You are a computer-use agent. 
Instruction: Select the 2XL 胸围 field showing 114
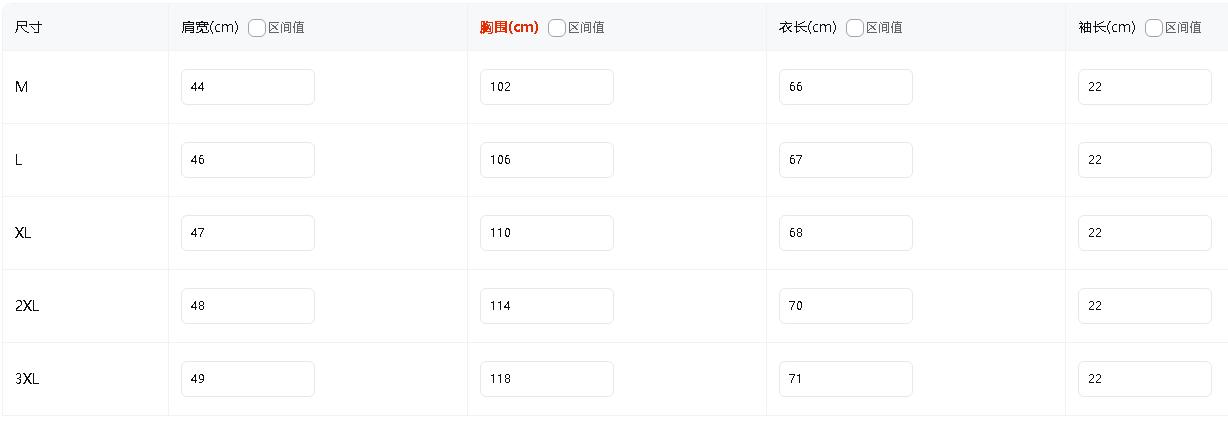click(546, 306)
